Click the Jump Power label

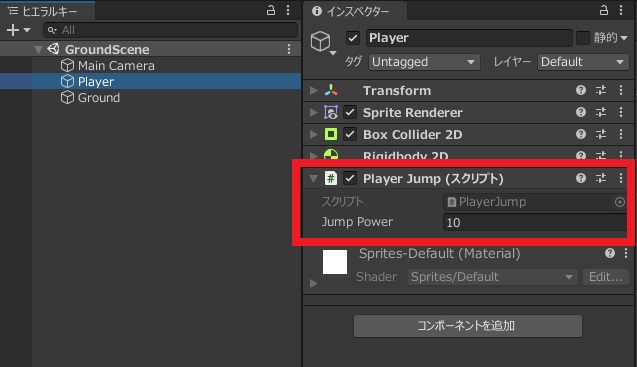coord(358,222)
